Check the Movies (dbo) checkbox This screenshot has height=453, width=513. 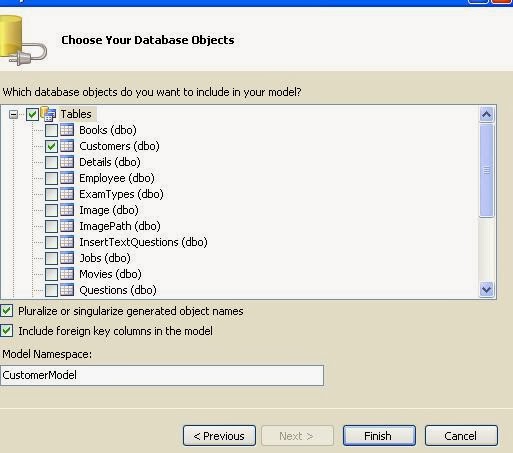[x=51, y=274]
